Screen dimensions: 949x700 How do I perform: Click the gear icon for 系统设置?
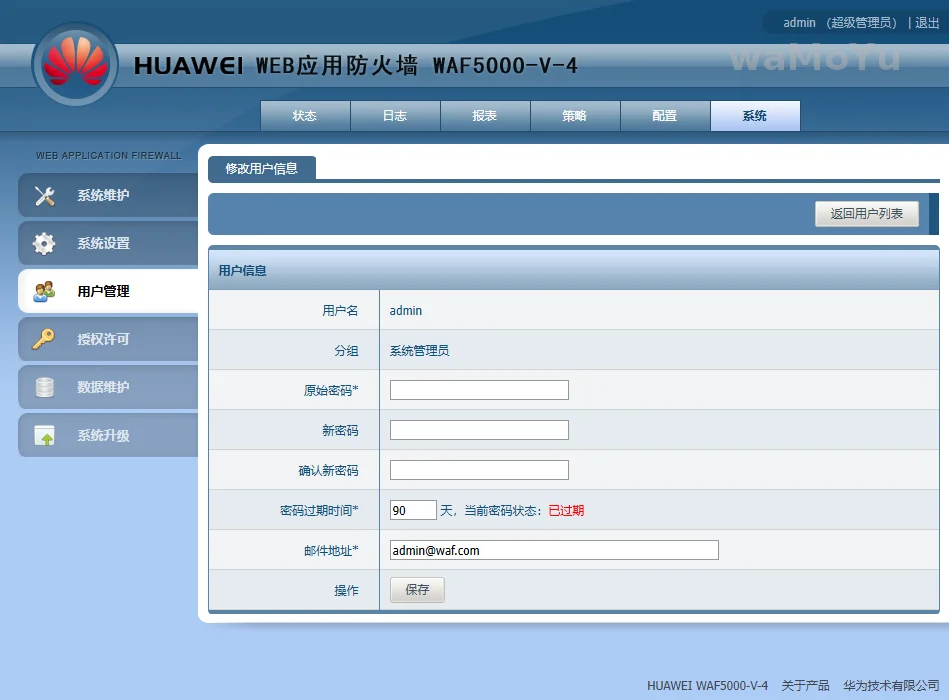45,244
